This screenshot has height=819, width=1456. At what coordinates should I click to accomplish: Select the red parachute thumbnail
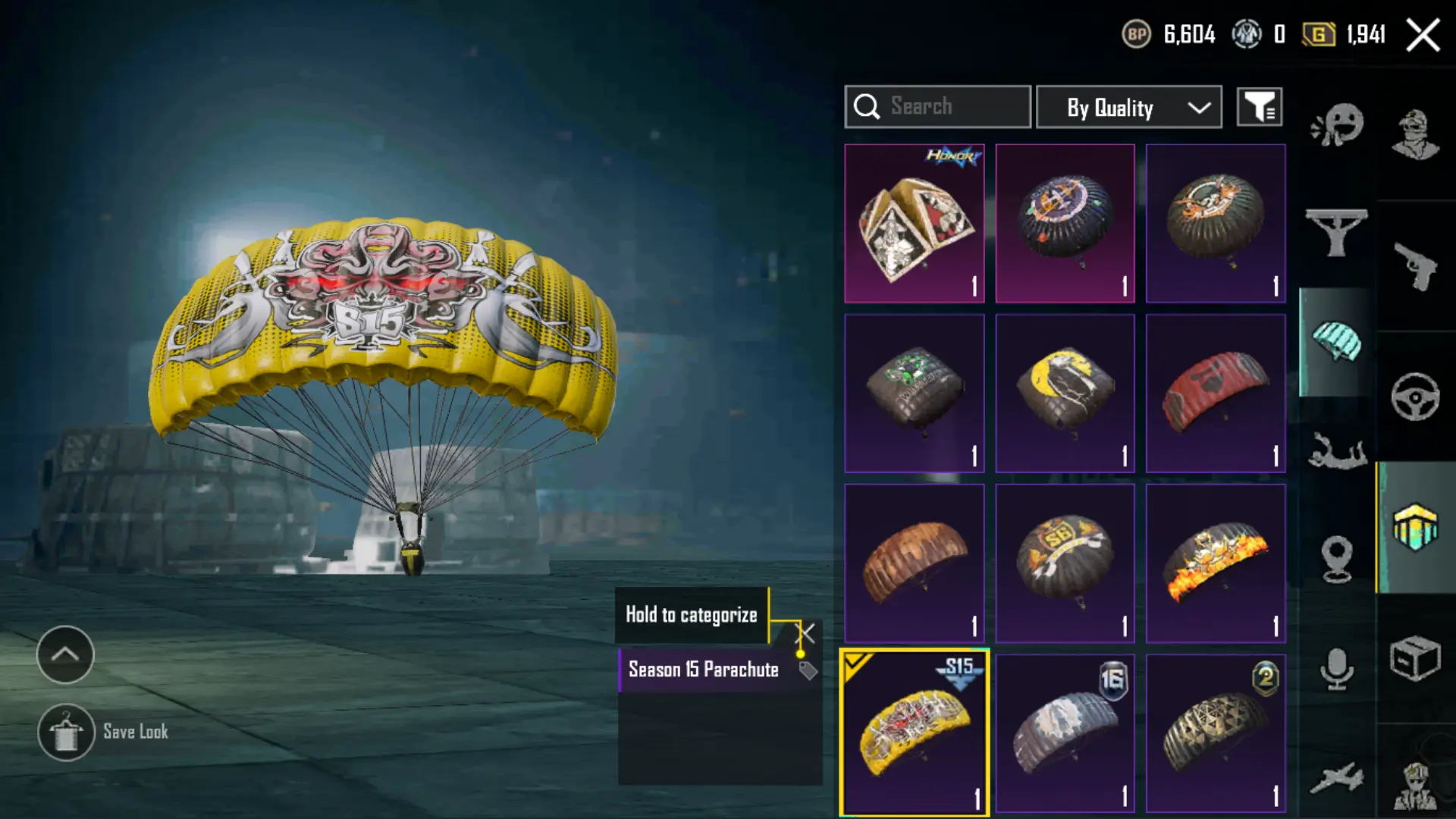1216,394
